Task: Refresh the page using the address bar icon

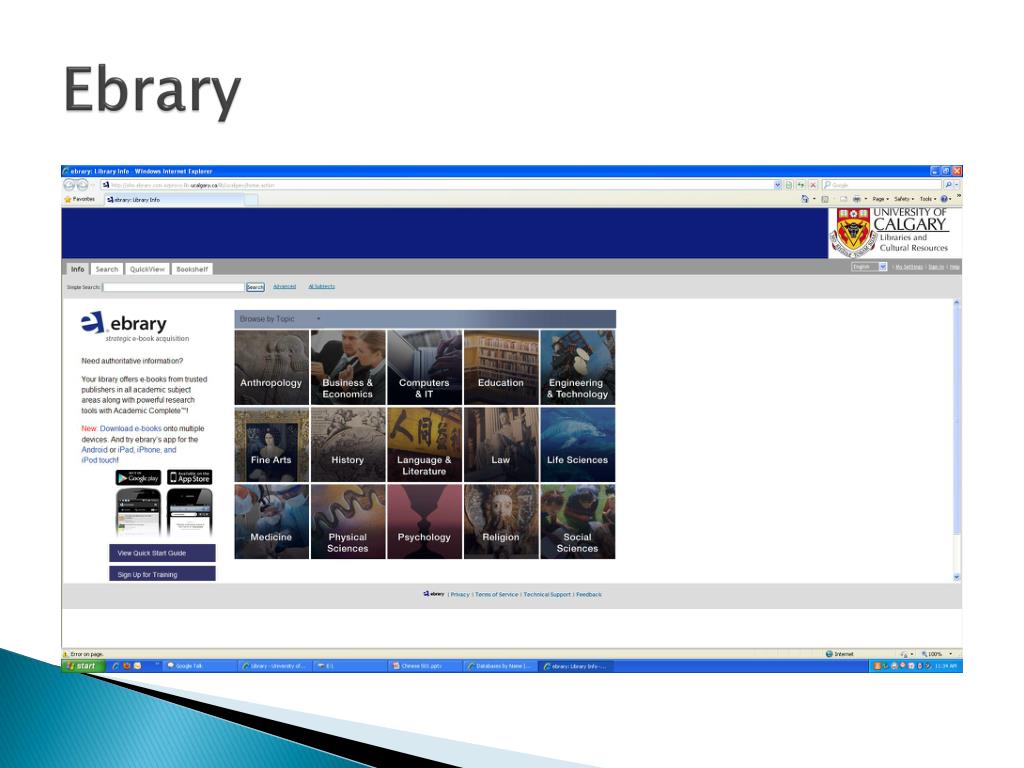Action: point(801,185)
